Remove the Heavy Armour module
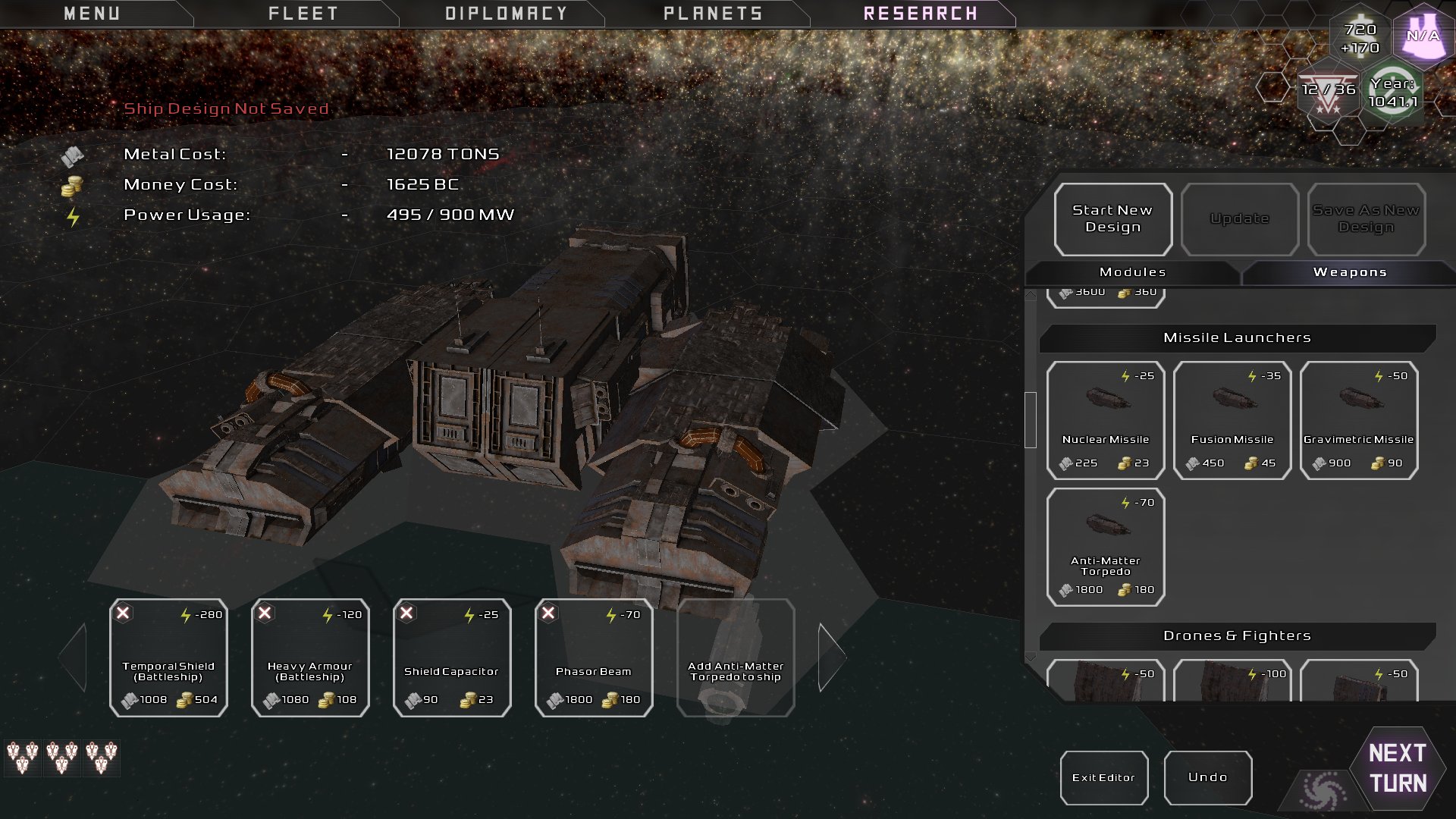Image resolution: width=1456 pixels, height=819 pixels. click(x=265, y=613)
